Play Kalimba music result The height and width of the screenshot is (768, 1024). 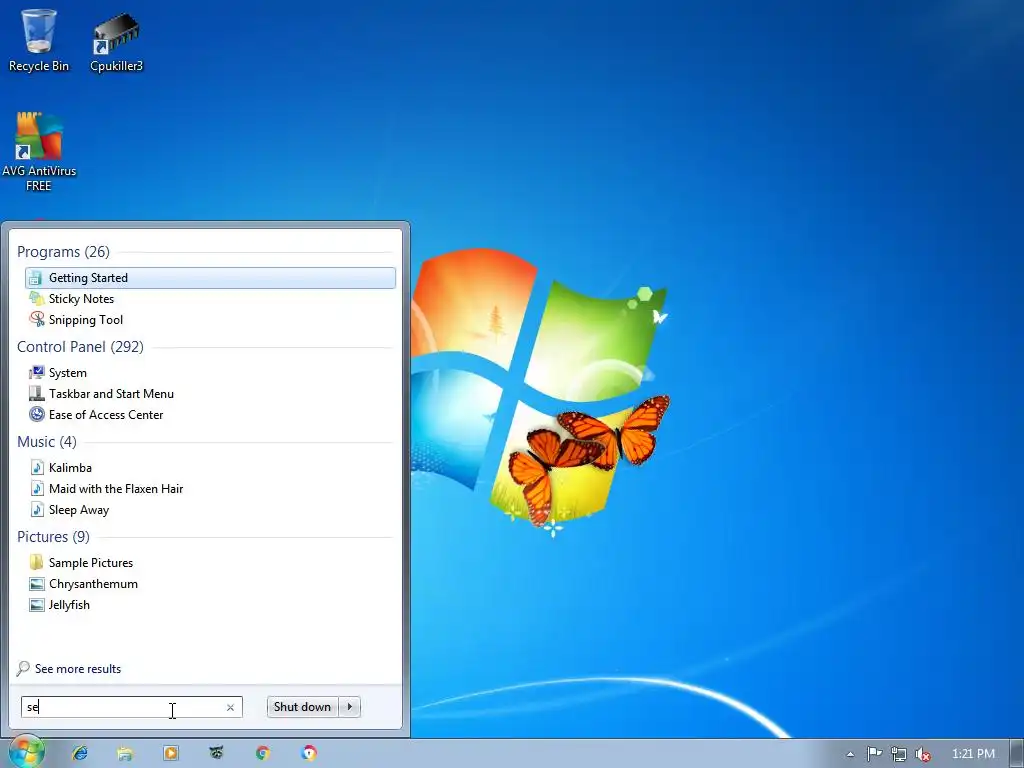pyautogui.click(x=210, y=468)
